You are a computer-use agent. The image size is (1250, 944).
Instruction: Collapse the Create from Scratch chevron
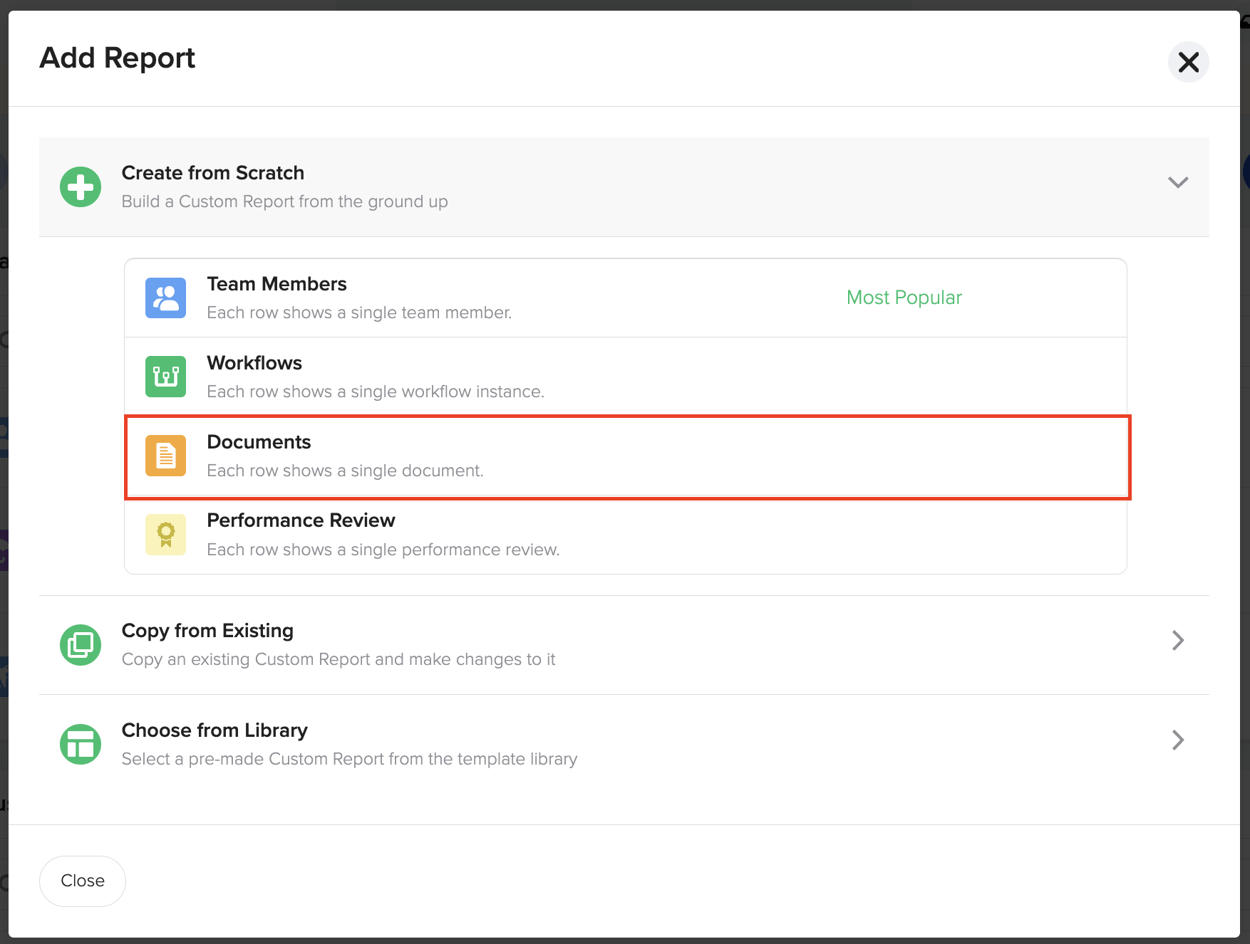[1178, 183]
